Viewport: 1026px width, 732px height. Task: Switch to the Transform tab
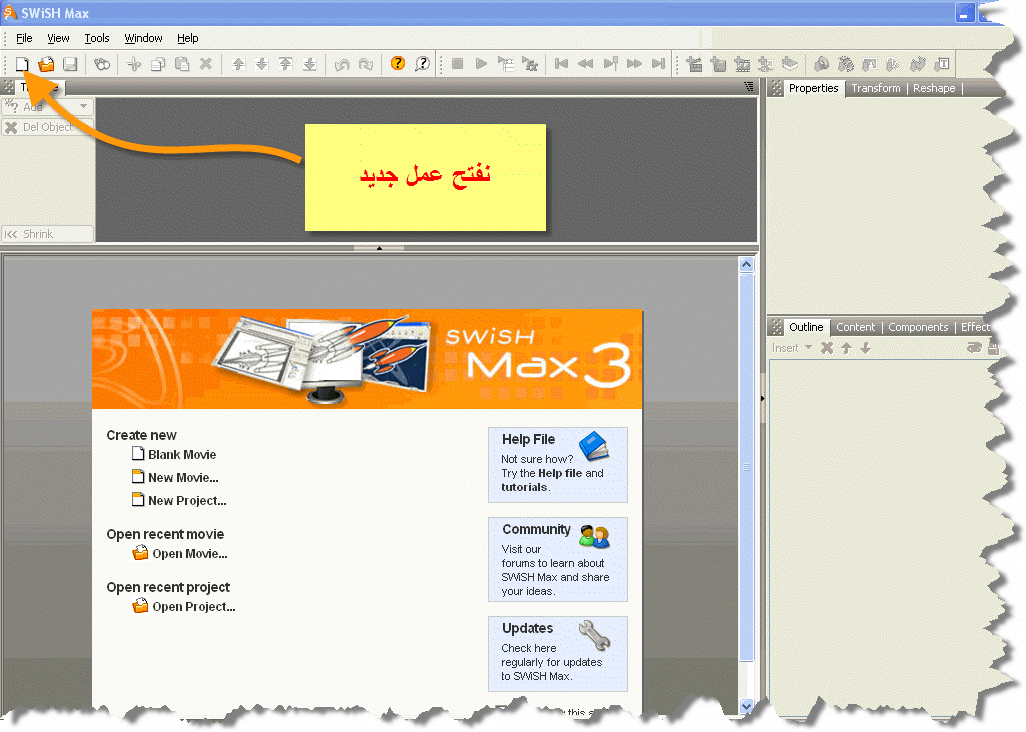pyautogui.click(x=875, y=88)
